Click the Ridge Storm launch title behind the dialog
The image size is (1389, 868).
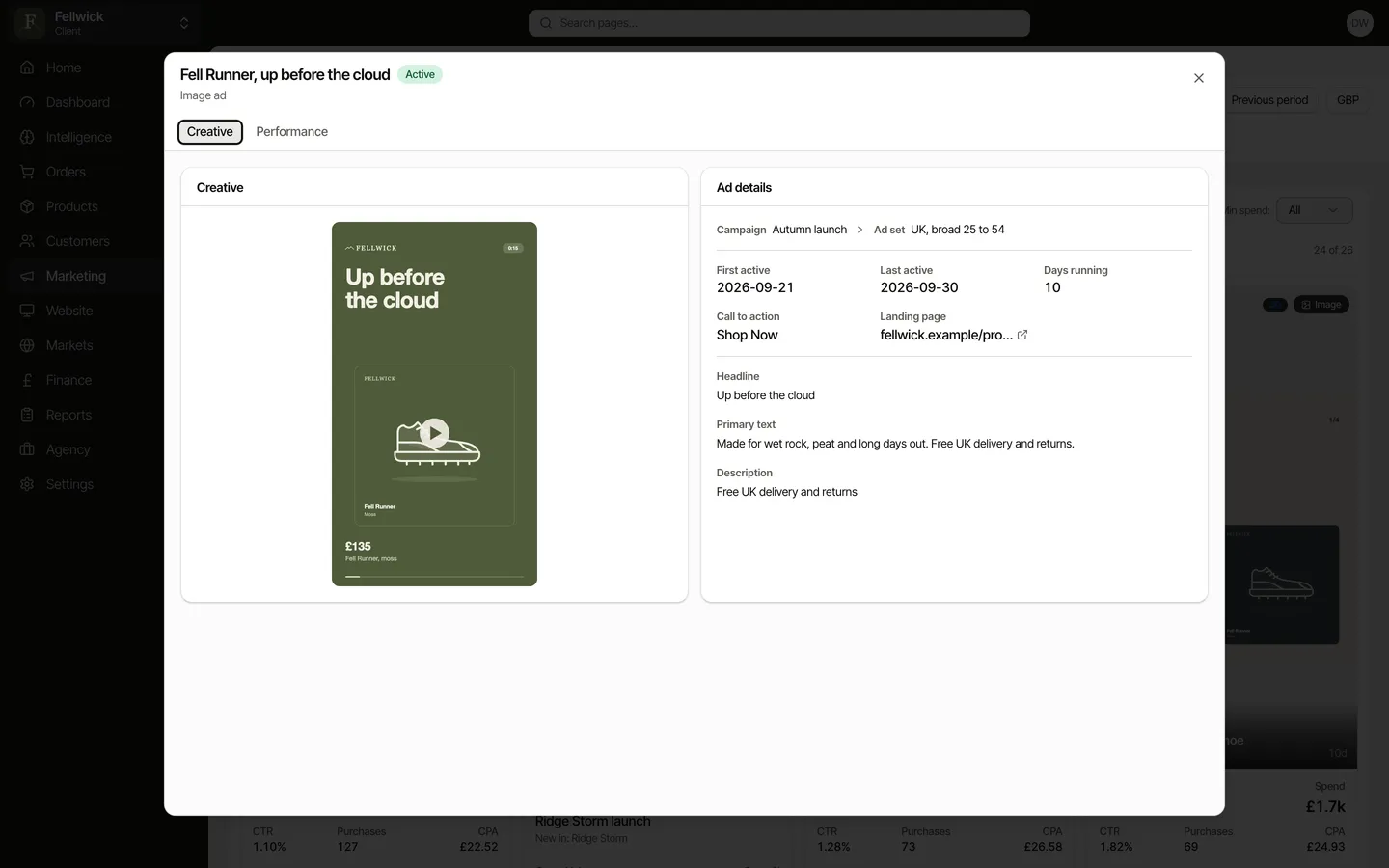coord(593,822)
